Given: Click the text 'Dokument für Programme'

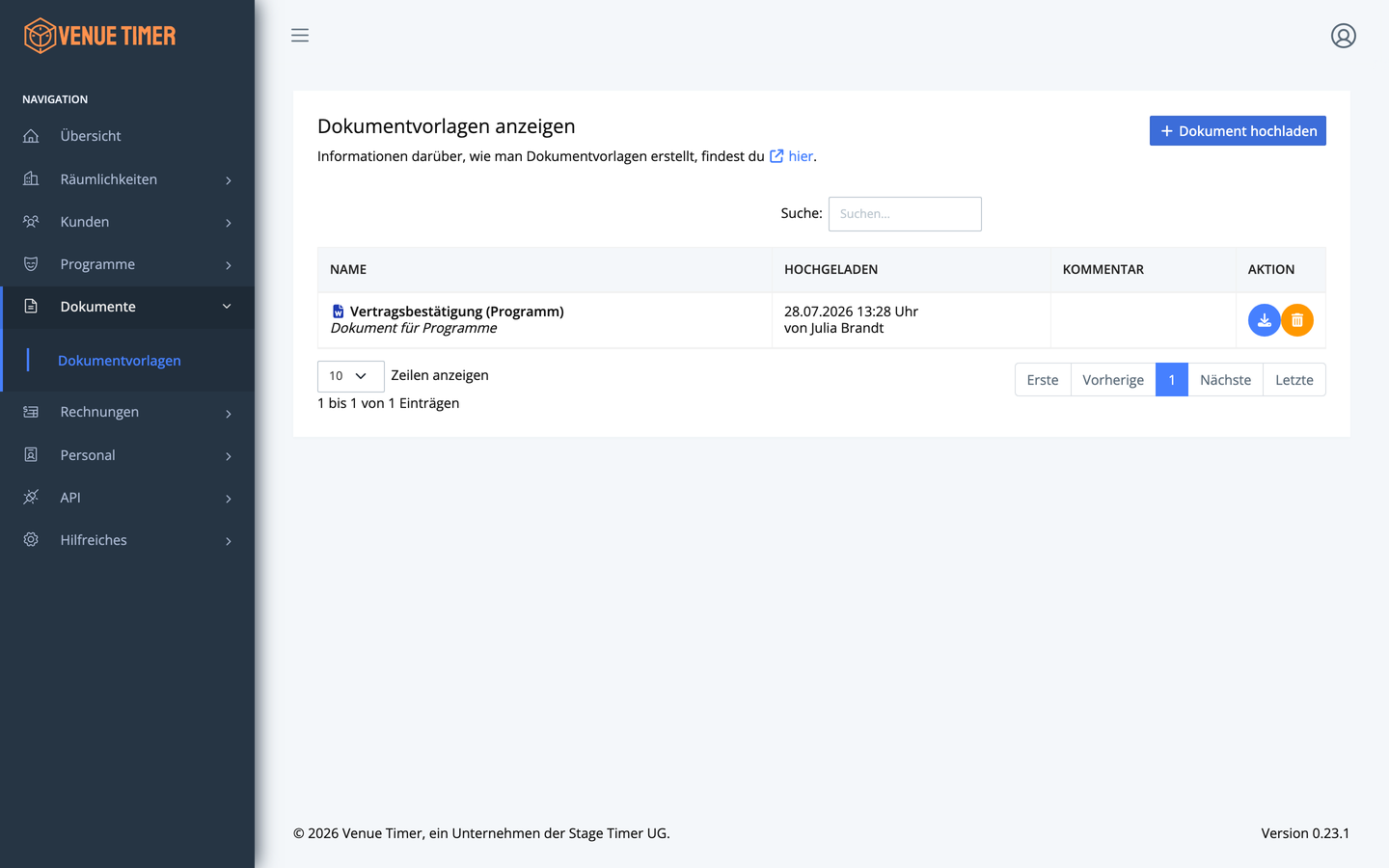Looking at the screenshot, I should coord(414,328).
